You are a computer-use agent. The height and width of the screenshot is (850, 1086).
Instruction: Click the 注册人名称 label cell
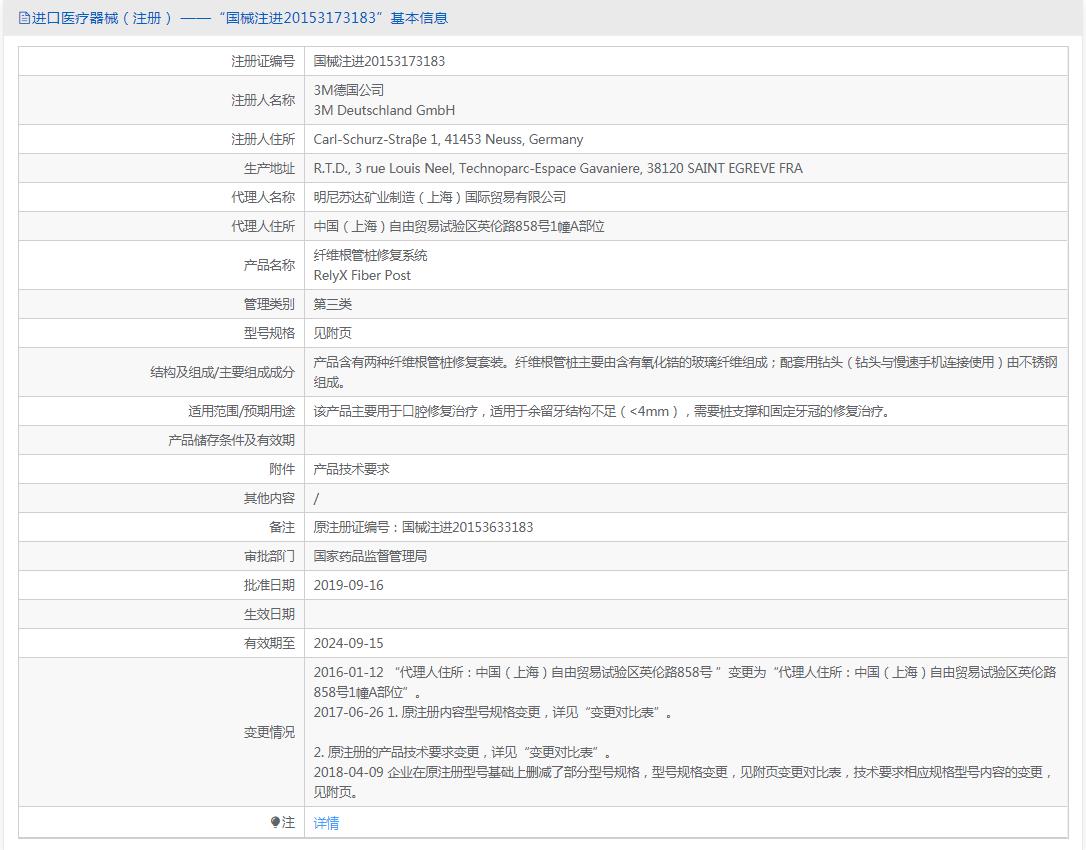pyautogui.click(x=161, y=100)
